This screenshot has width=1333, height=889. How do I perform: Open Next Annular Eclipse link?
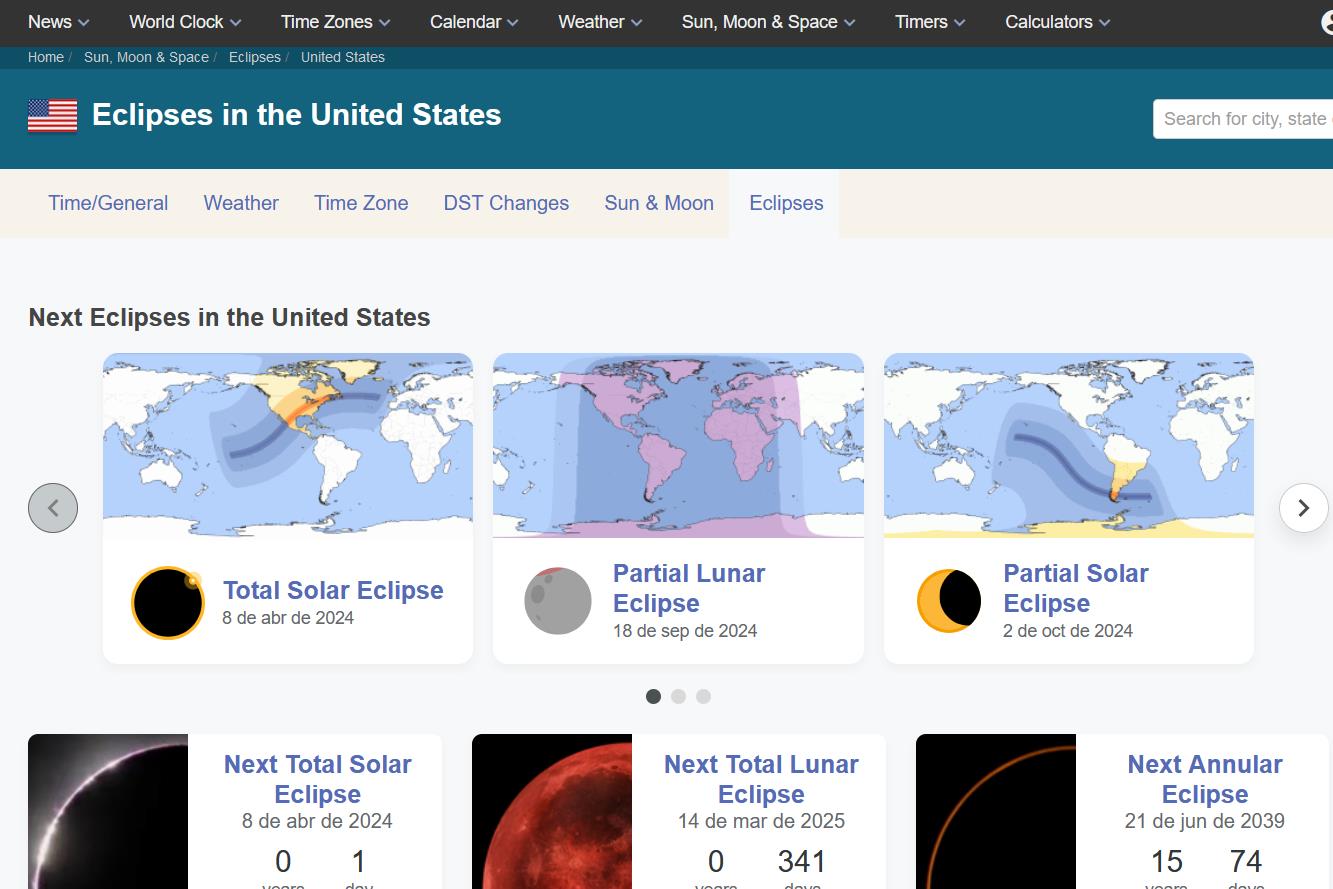[1205, 779]
